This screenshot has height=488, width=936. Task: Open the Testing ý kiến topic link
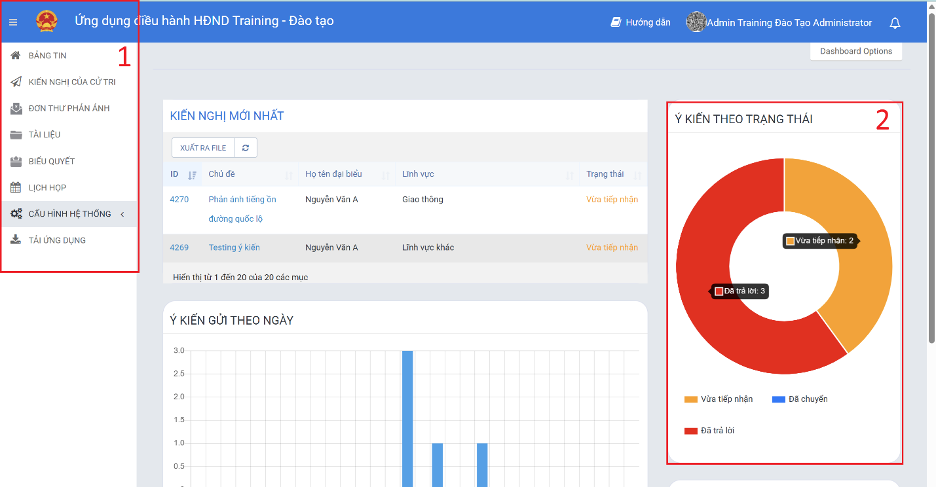point(234,247)
